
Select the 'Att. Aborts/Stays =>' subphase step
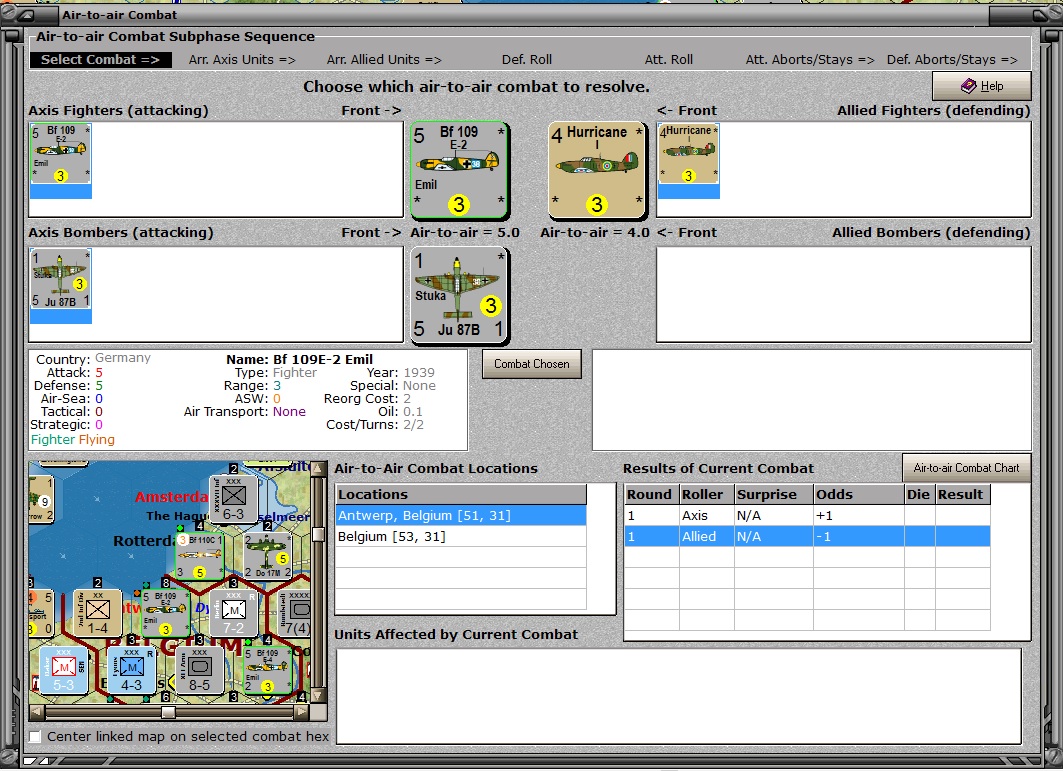810,60
